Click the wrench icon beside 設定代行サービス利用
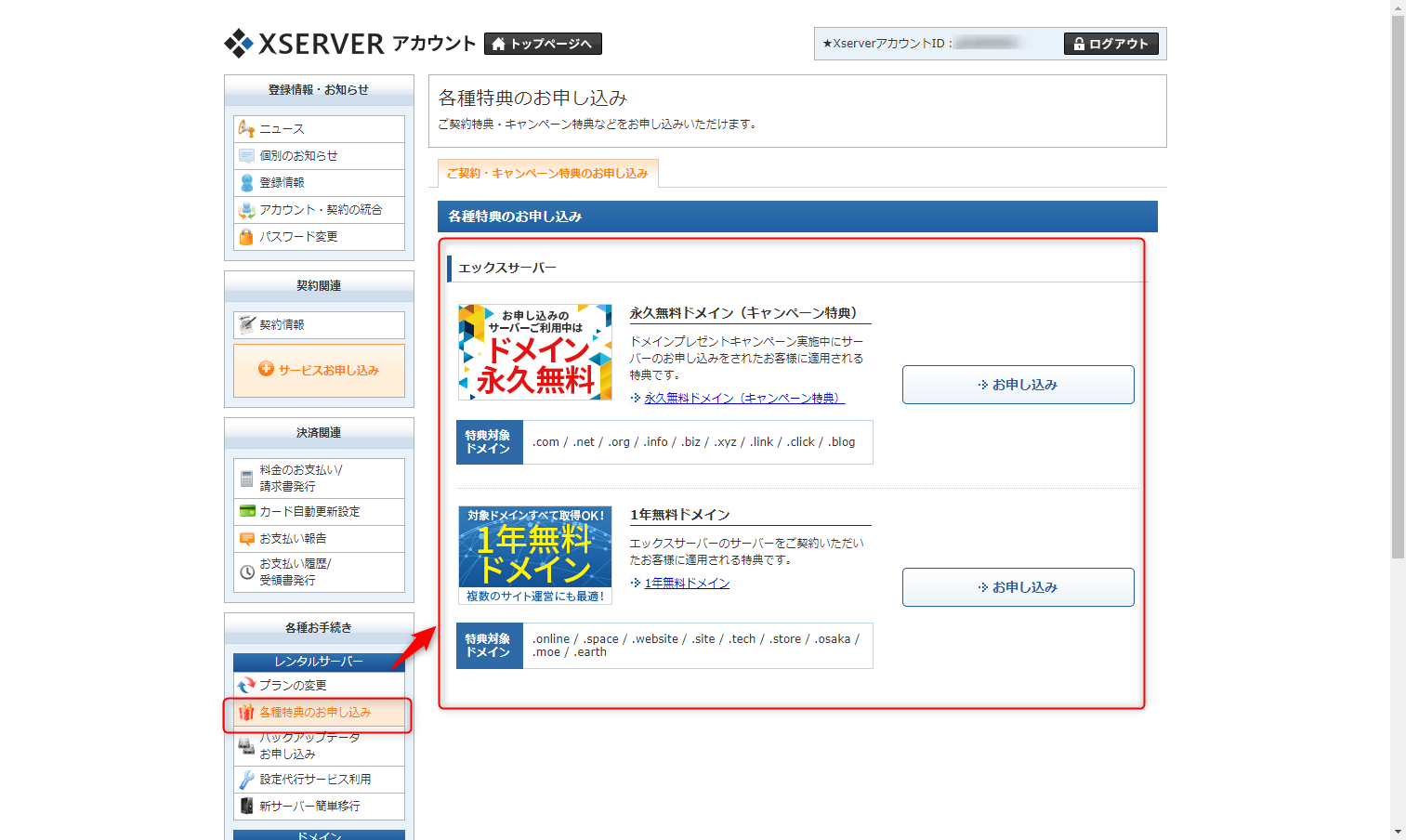The height and width of the screenshot is (840, 1406). click(246, 780)
